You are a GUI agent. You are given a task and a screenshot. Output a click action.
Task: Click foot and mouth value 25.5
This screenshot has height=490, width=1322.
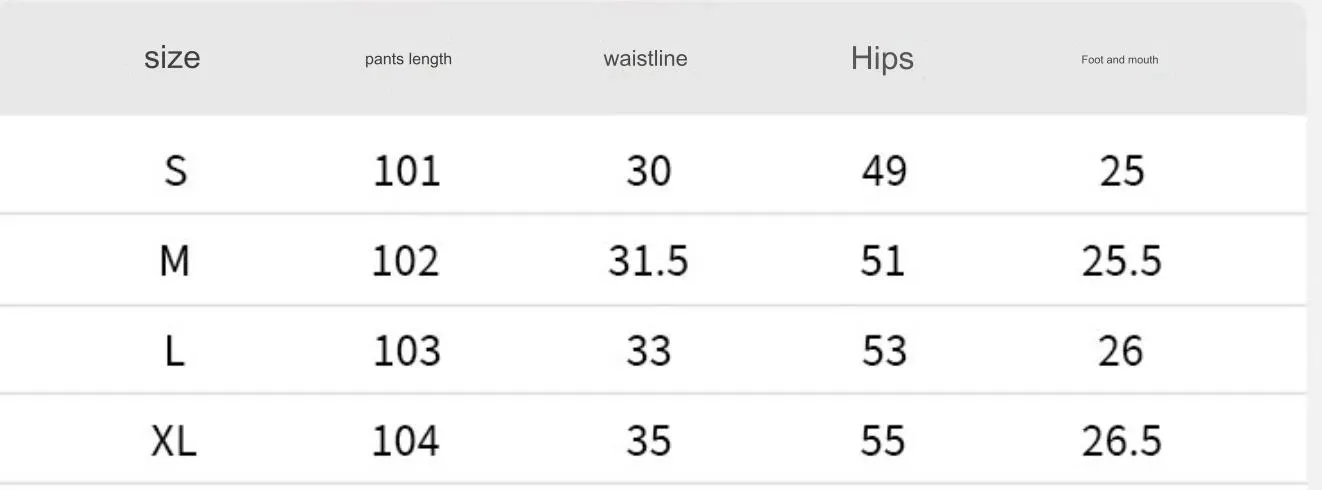[x=1121, y=261]
